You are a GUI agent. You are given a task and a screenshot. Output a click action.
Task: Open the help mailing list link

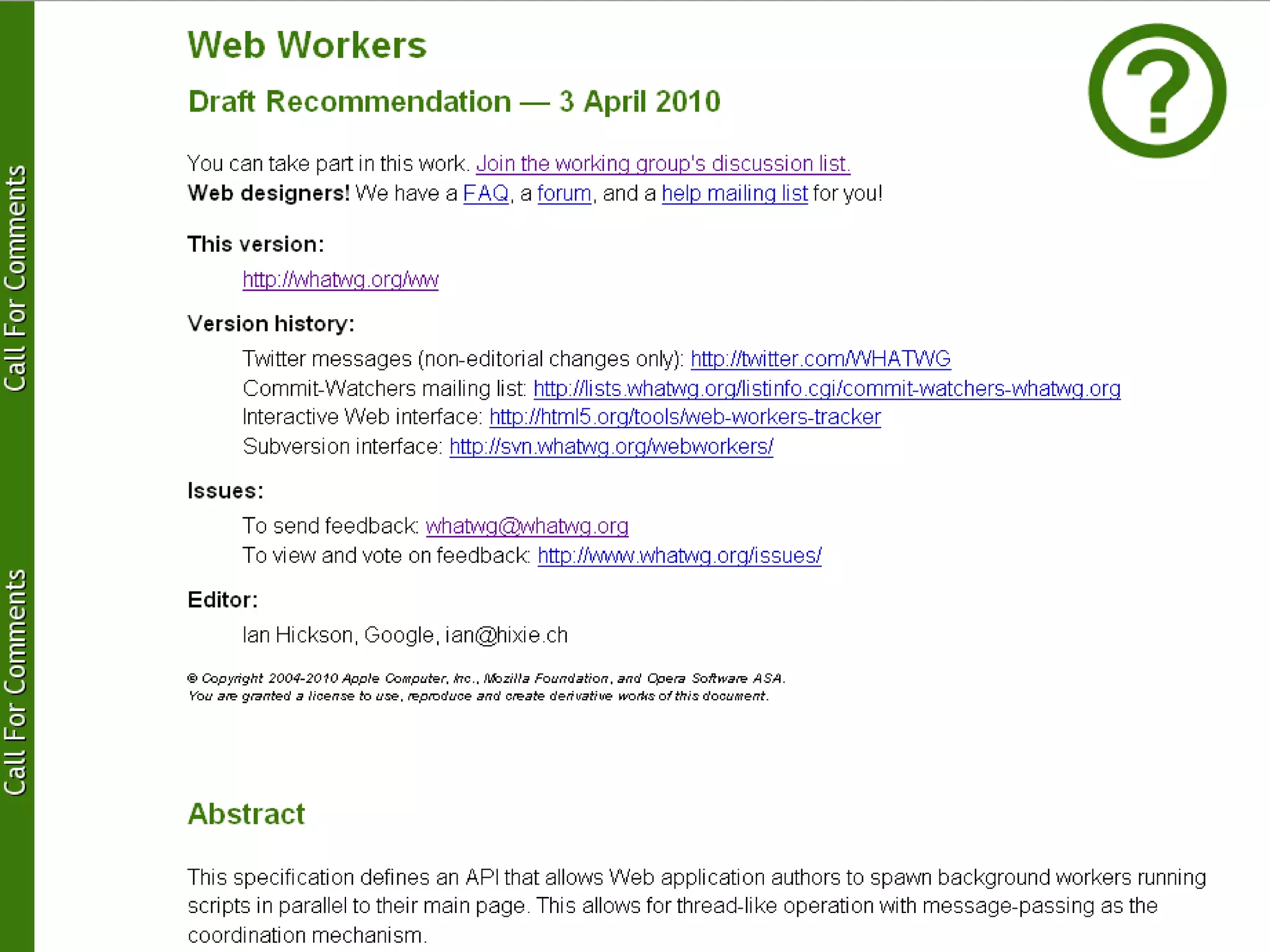(734, 193)
